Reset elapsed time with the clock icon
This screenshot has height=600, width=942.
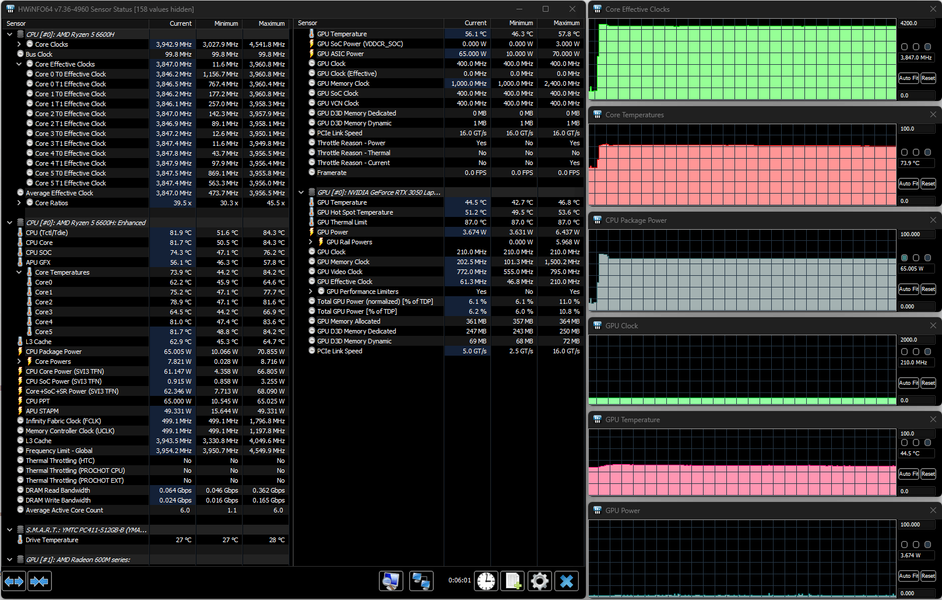[485, 581]
